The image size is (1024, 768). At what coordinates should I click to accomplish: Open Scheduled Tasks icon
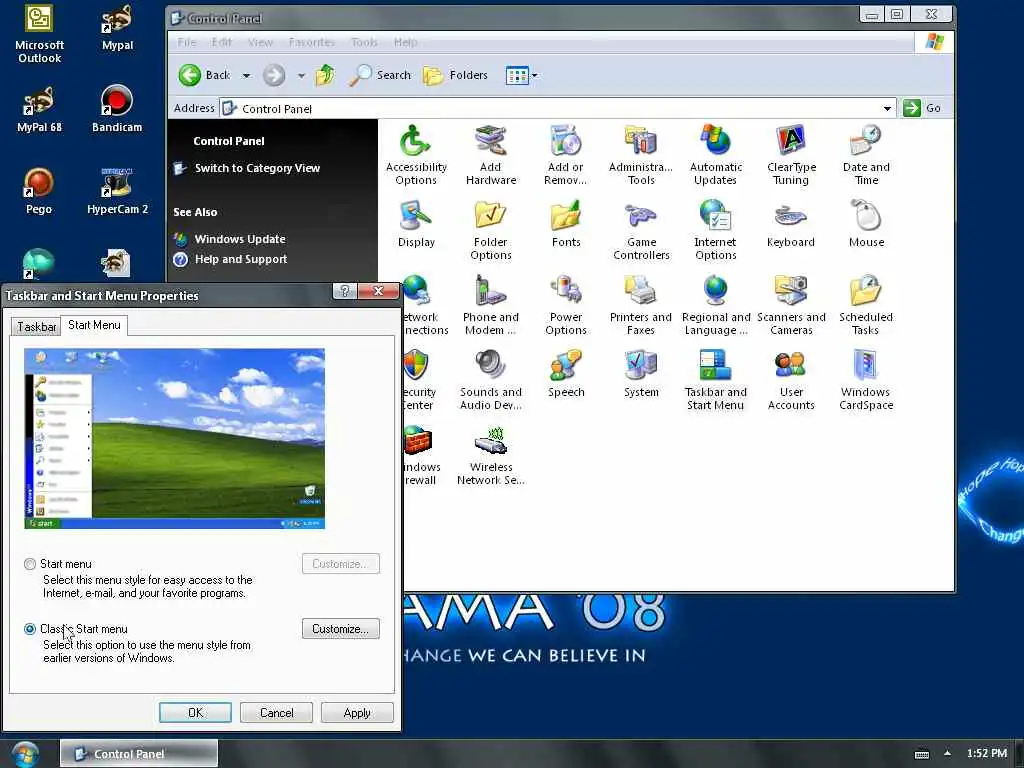866,306
